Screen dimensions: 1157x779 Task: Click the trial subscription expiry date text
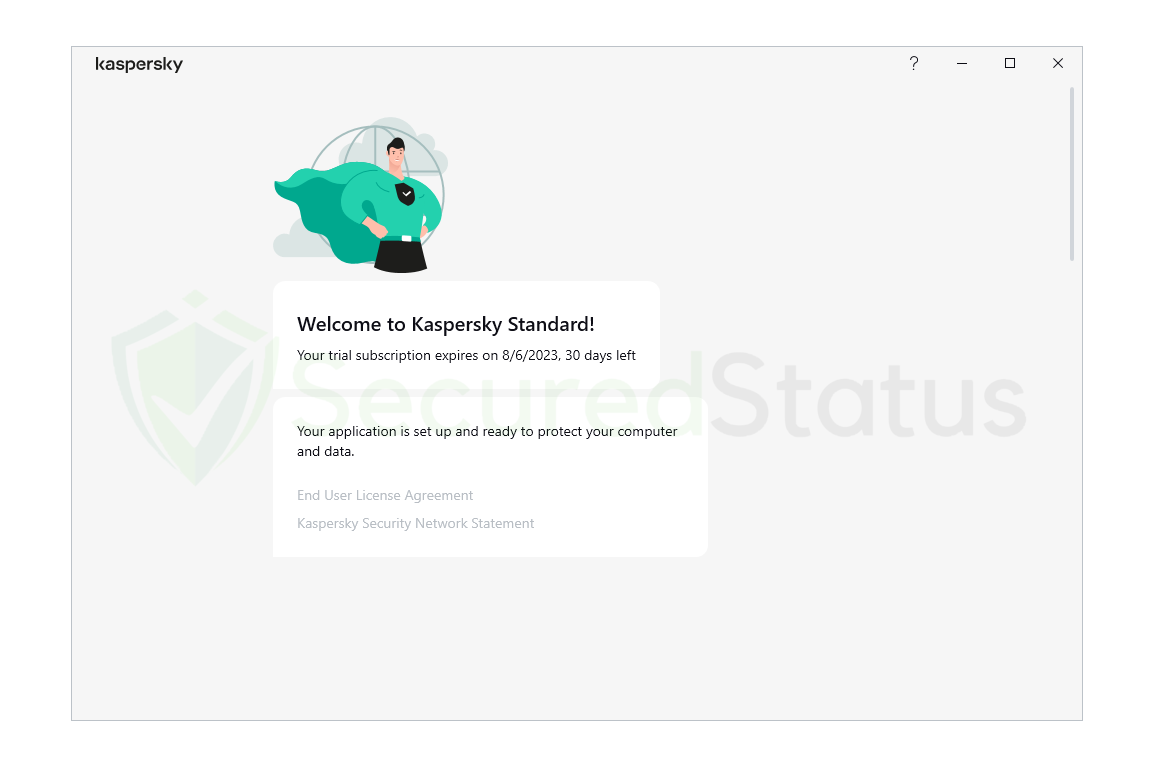click(x=530, y=356)
